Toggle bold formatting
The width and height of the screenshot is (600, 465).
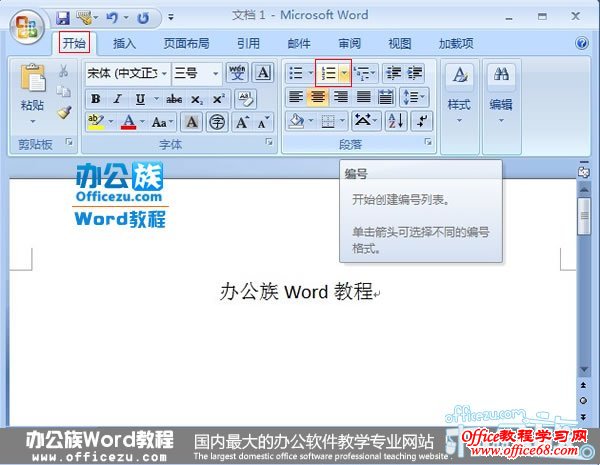[96, 99]
